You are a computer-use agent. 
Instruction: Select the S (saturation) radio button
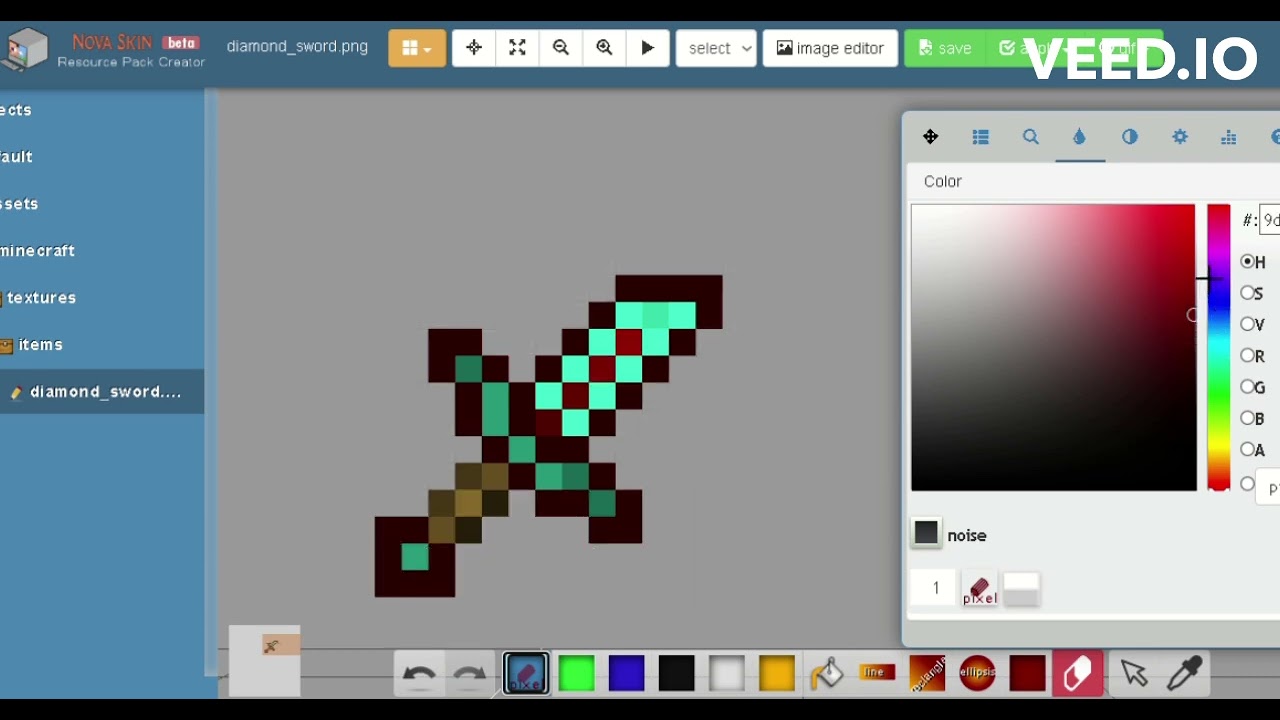tap(1248, 293)
